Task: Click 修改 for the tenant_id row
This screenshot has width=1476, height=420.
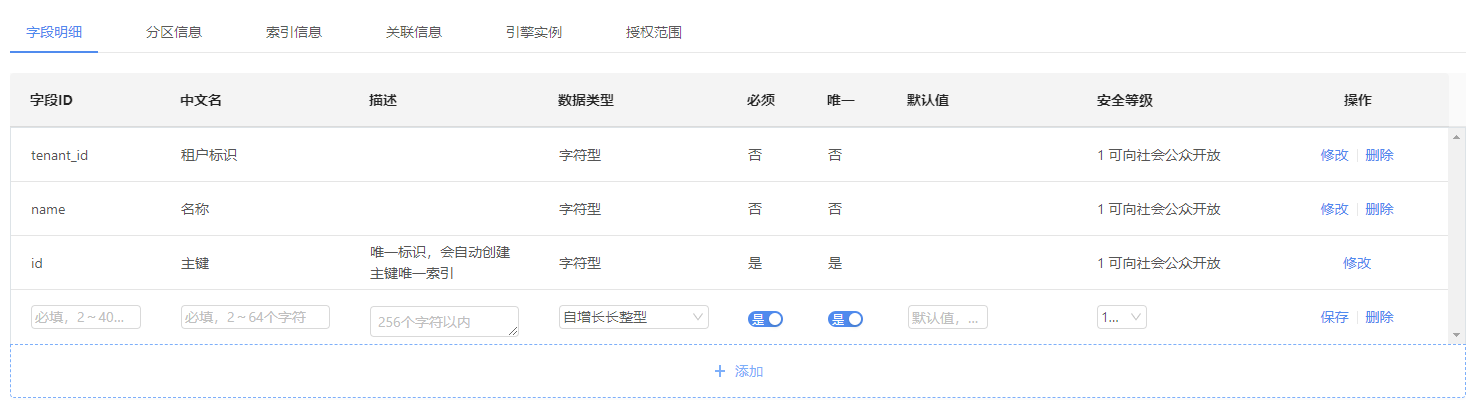Action: [1334, 155]
